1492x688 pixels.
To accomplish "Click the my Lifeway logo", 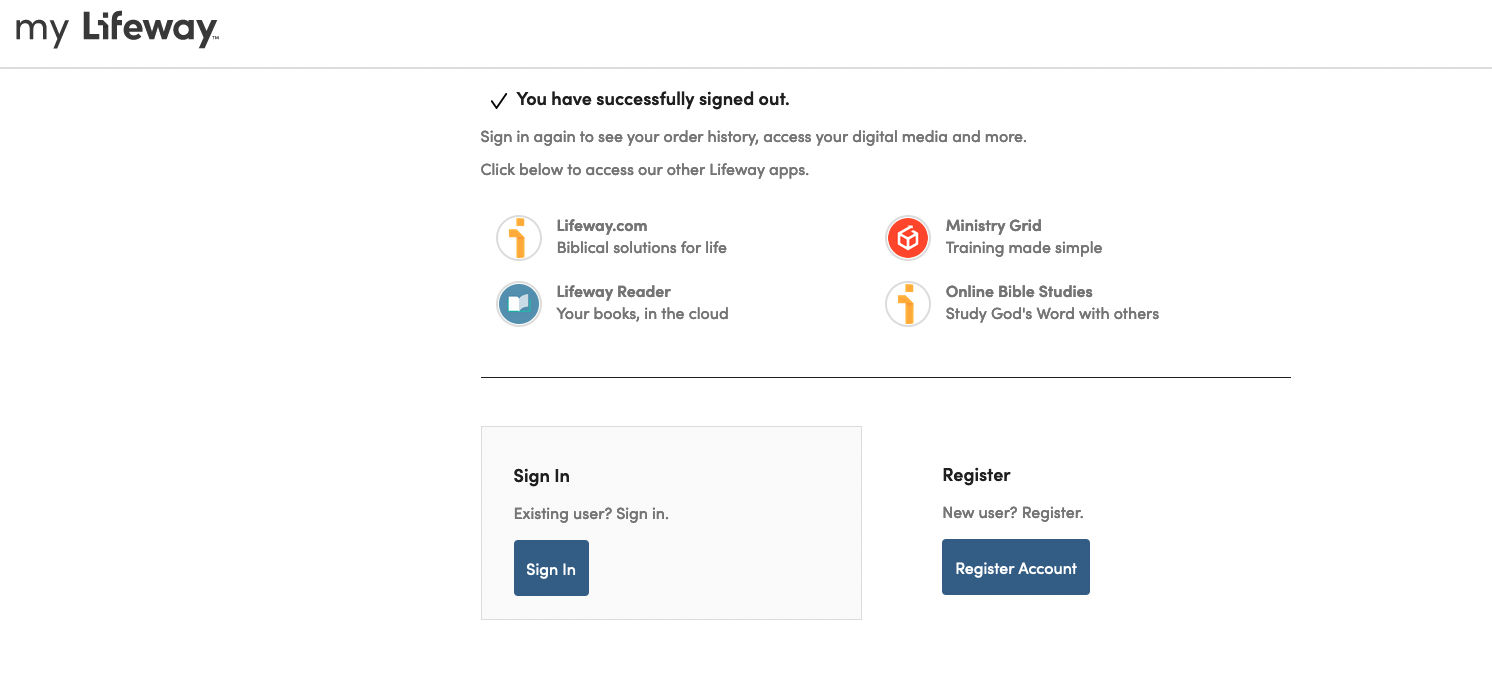I will tap(117, 29).
